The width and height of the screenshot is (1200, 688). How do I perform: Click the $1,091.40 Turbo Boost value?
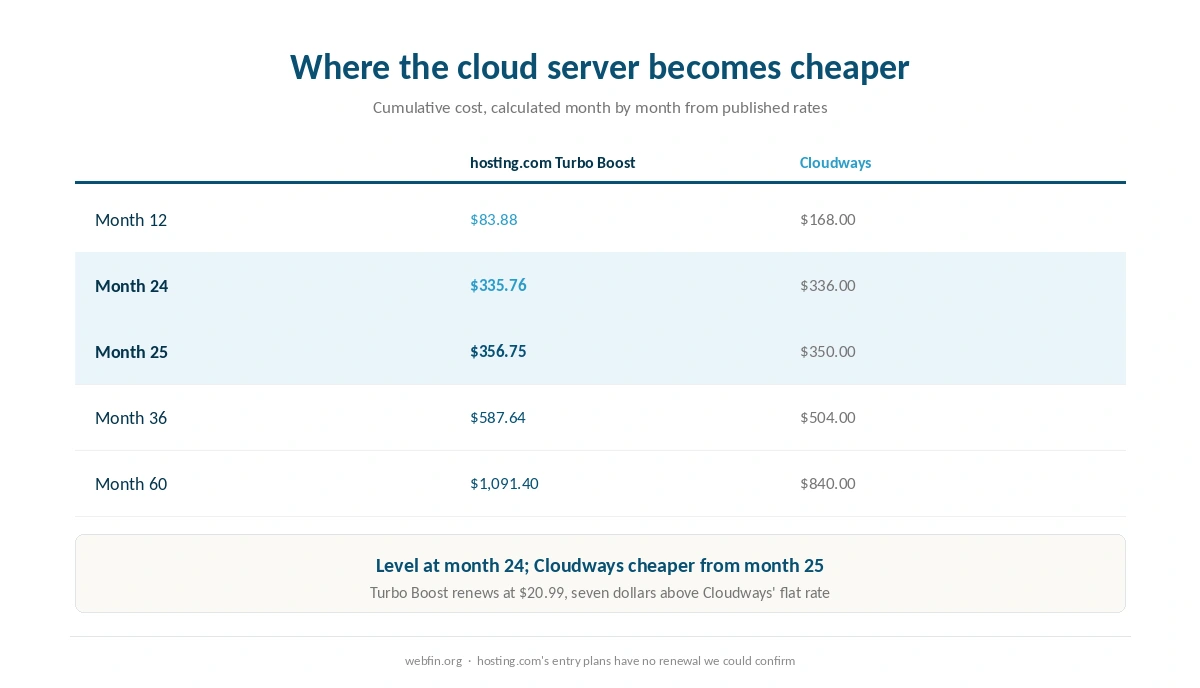tap(504, 483)
